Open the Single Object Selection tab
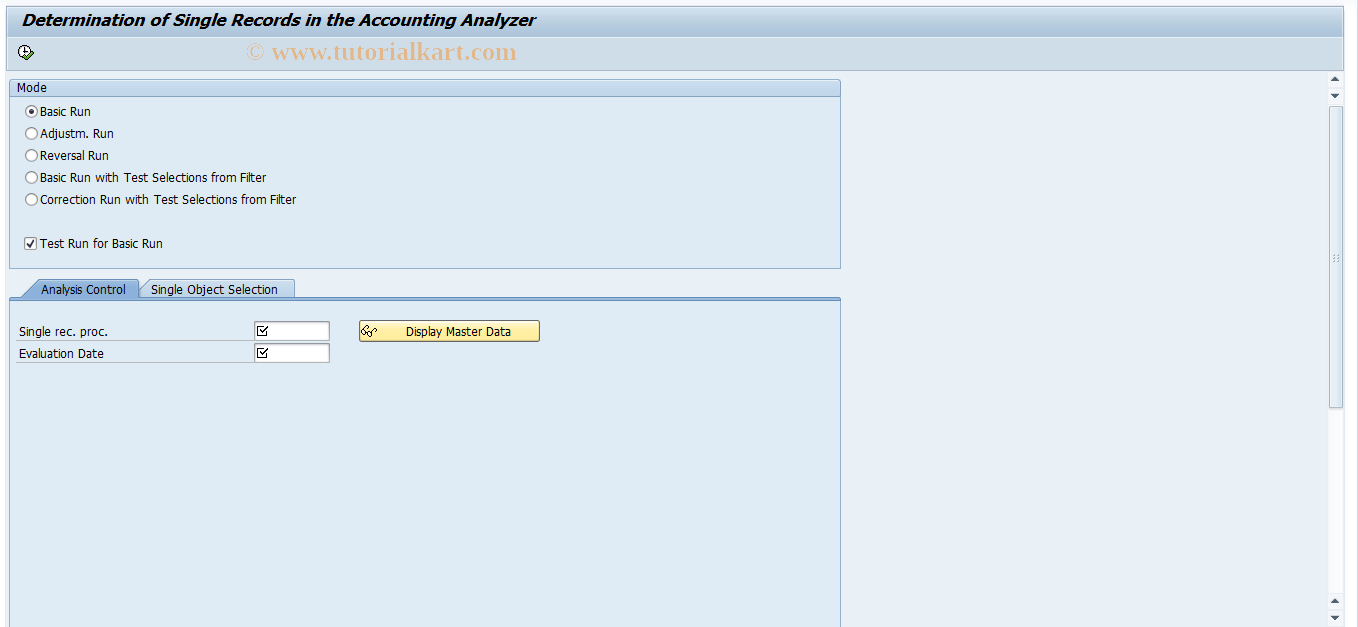The height and width of the screenshot is (627, 1358). pos(214,289)
